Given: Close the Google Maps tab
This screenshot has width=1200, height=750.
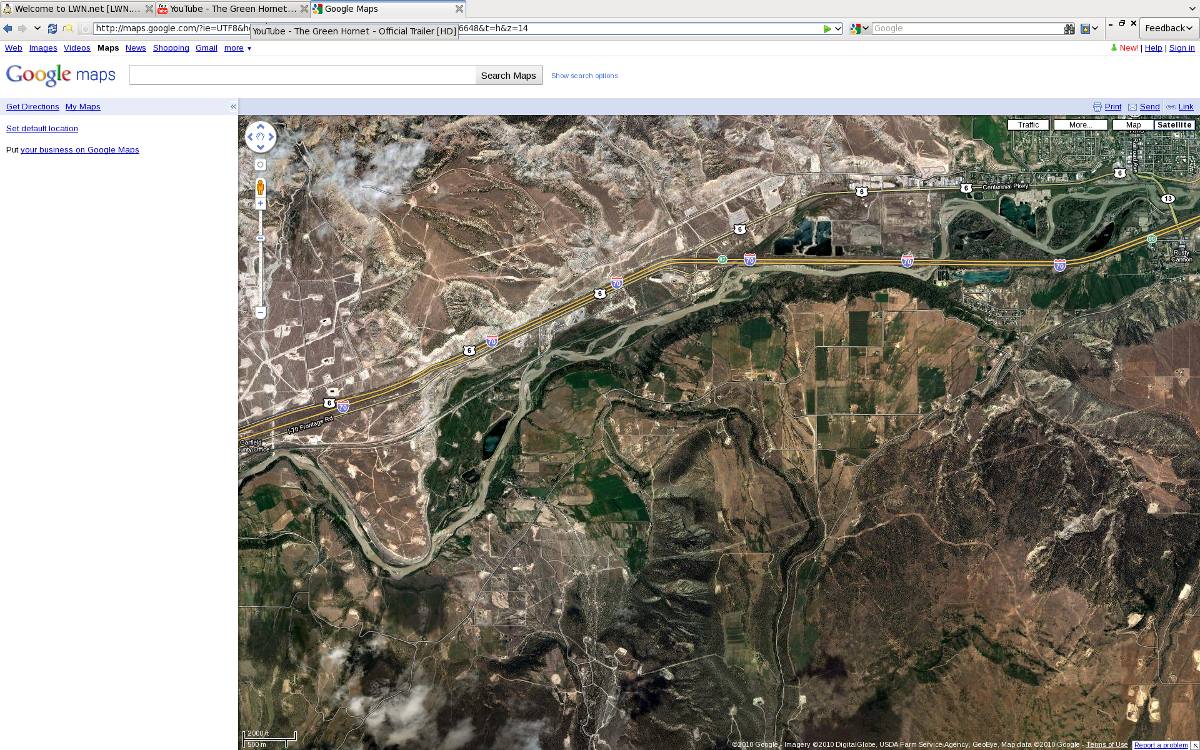Looking at the screenshot, I should pos(459,8).
